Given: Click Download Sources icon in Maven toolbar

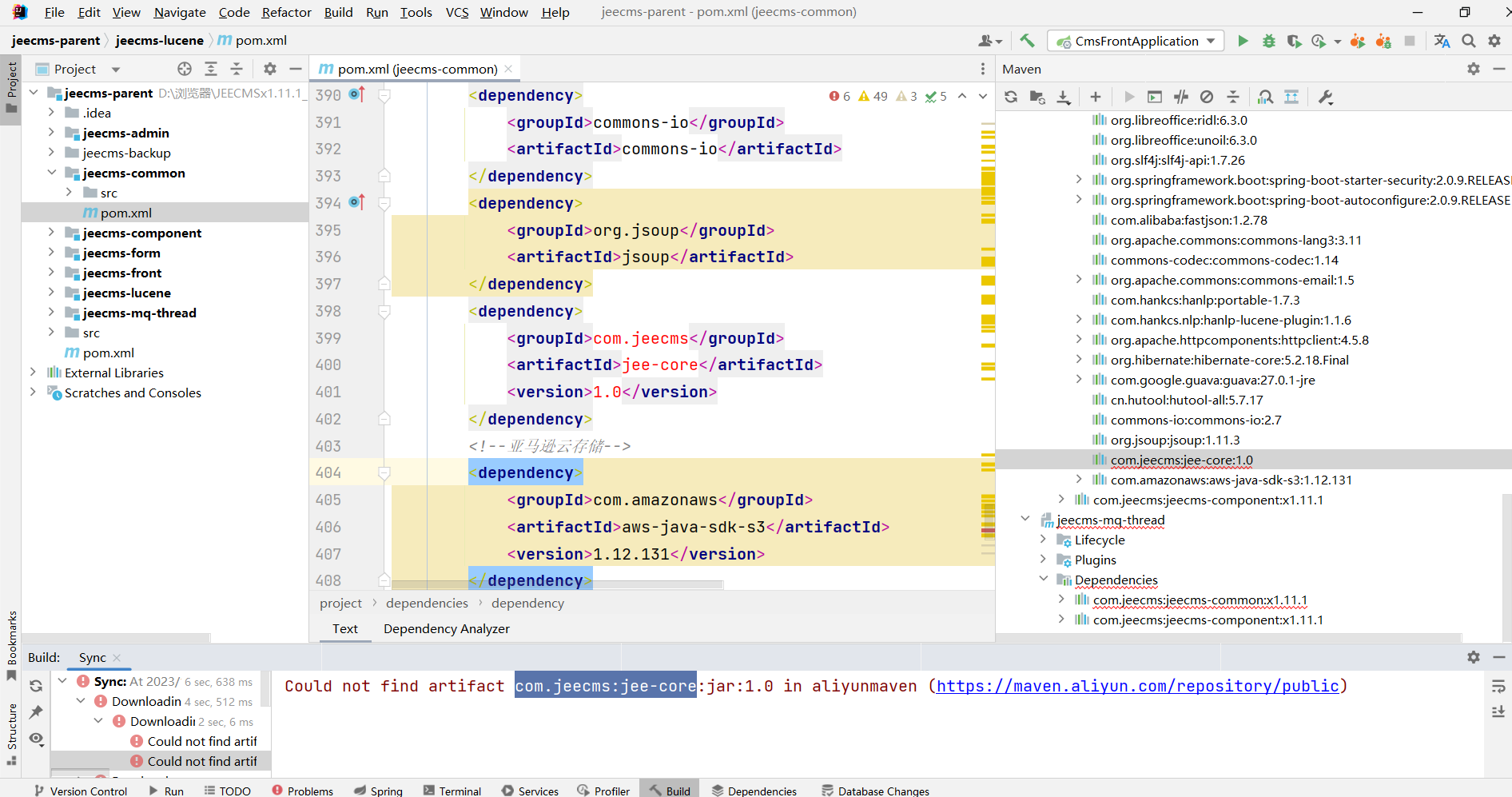Looking at the screenshot, I should (x=1064, y=97).
